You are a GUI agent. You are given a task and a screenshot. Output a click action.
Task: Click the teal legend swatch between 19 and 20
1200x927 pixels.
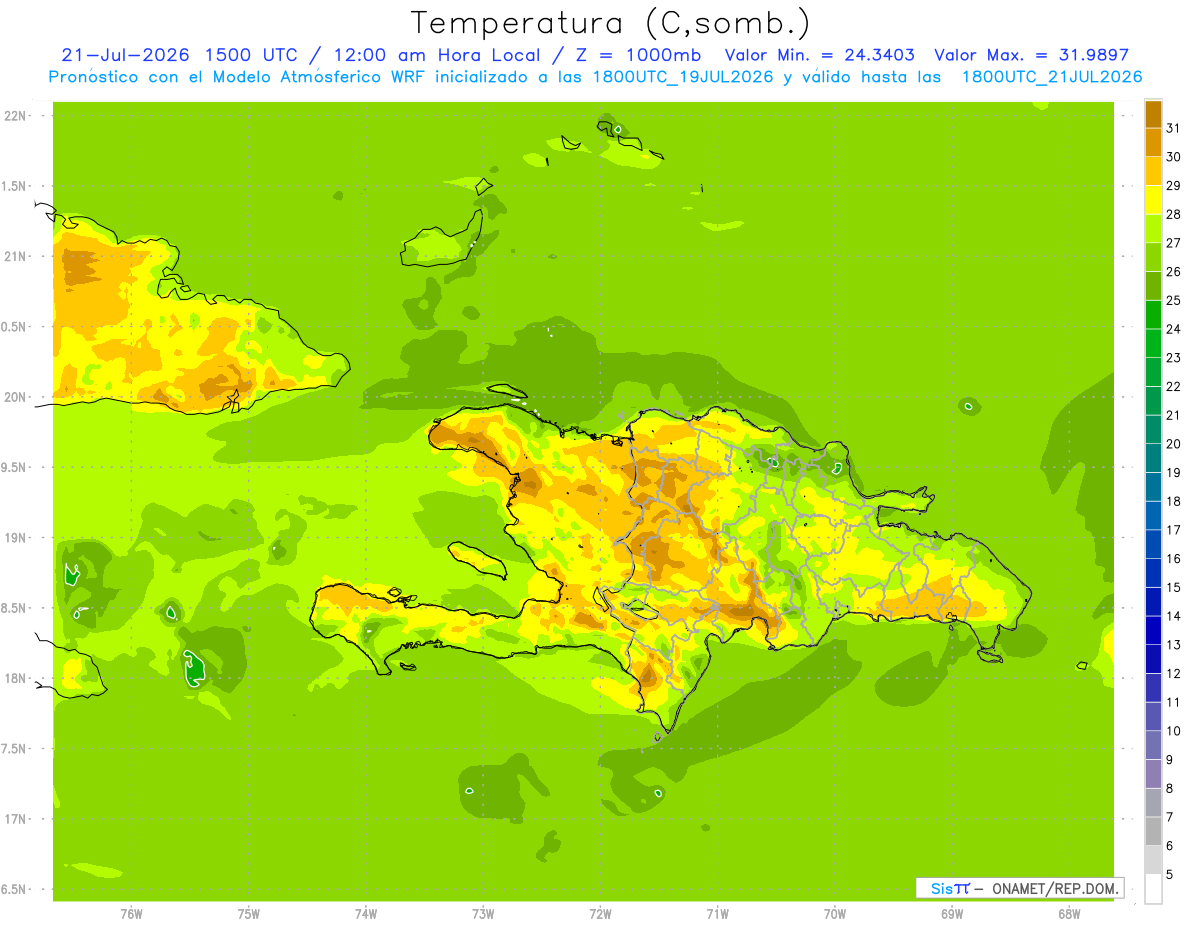tap(1153, 458)
